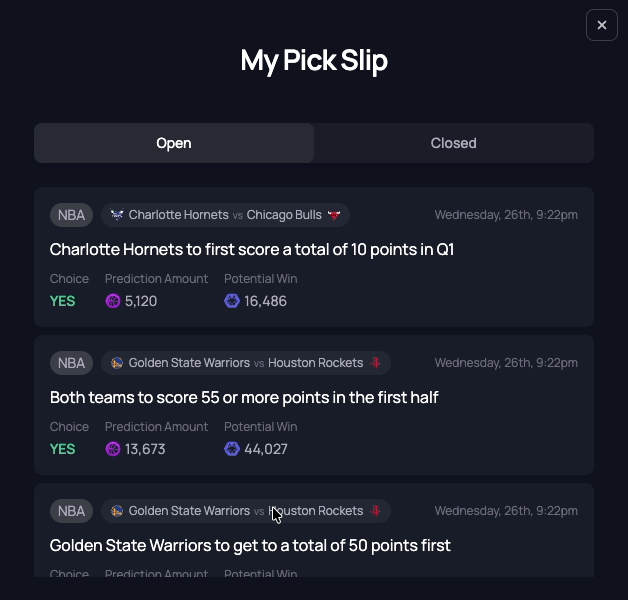Open the both teams 55 points pick

click(x=244, y=397)
